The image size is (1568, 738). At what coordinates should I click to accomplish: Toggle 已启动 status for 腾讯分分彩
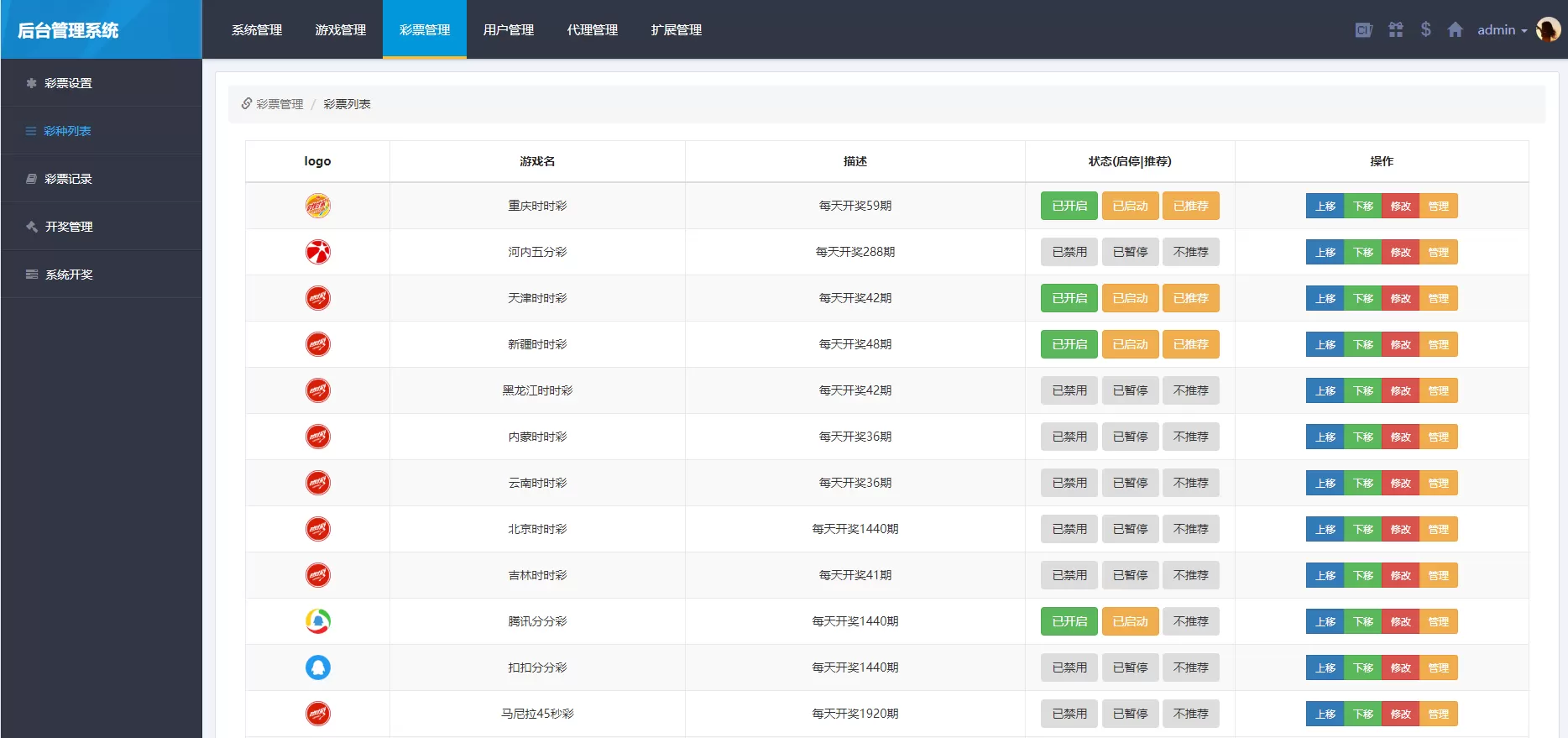coord(1130,621)
